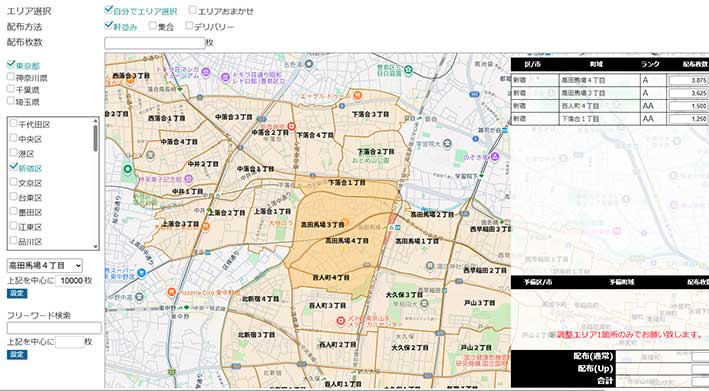Check the エリアおまかせ checkbox
The width and height of the screenshot is (709, 391).
[x=193, y=10]
